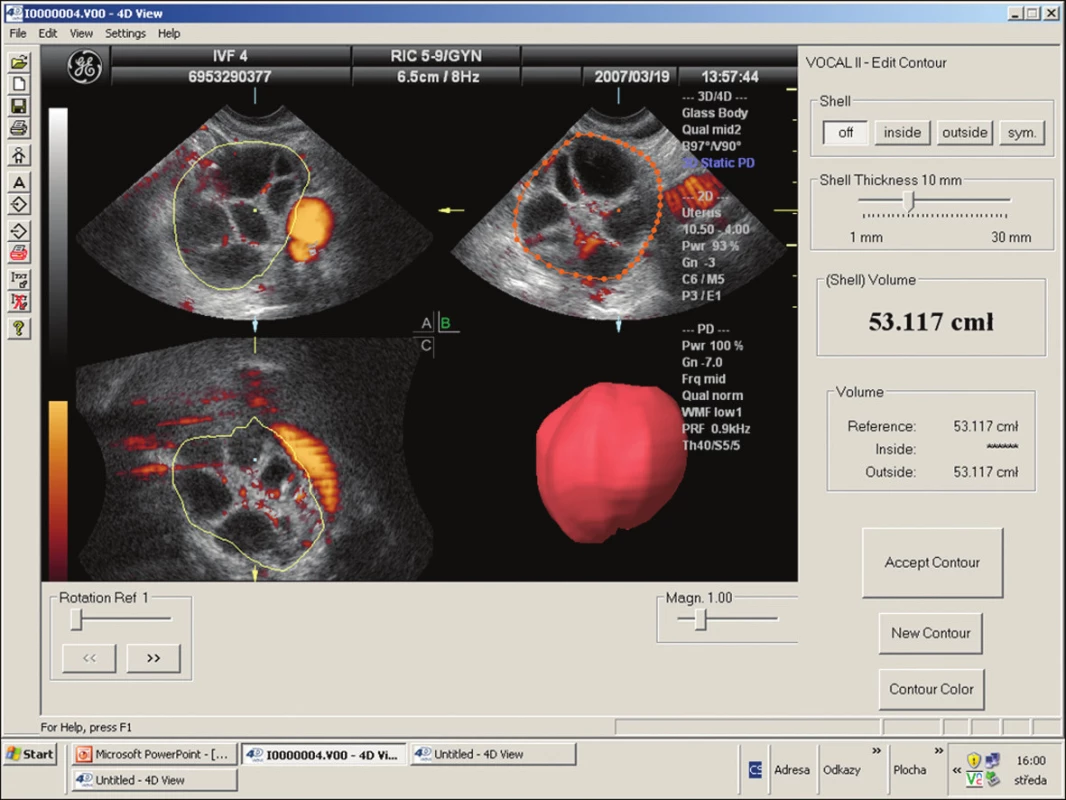Open the Contour Color picker
The height and width of the screenshot is (800, 1066).
click(931, 689)
